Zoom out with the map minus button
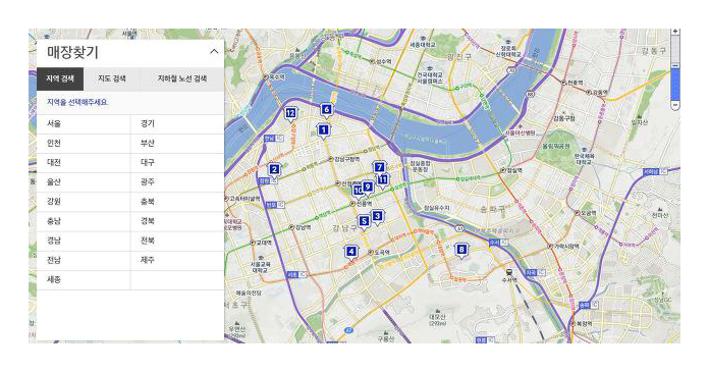This screenshot has height=372, width=709. point(675,105)
